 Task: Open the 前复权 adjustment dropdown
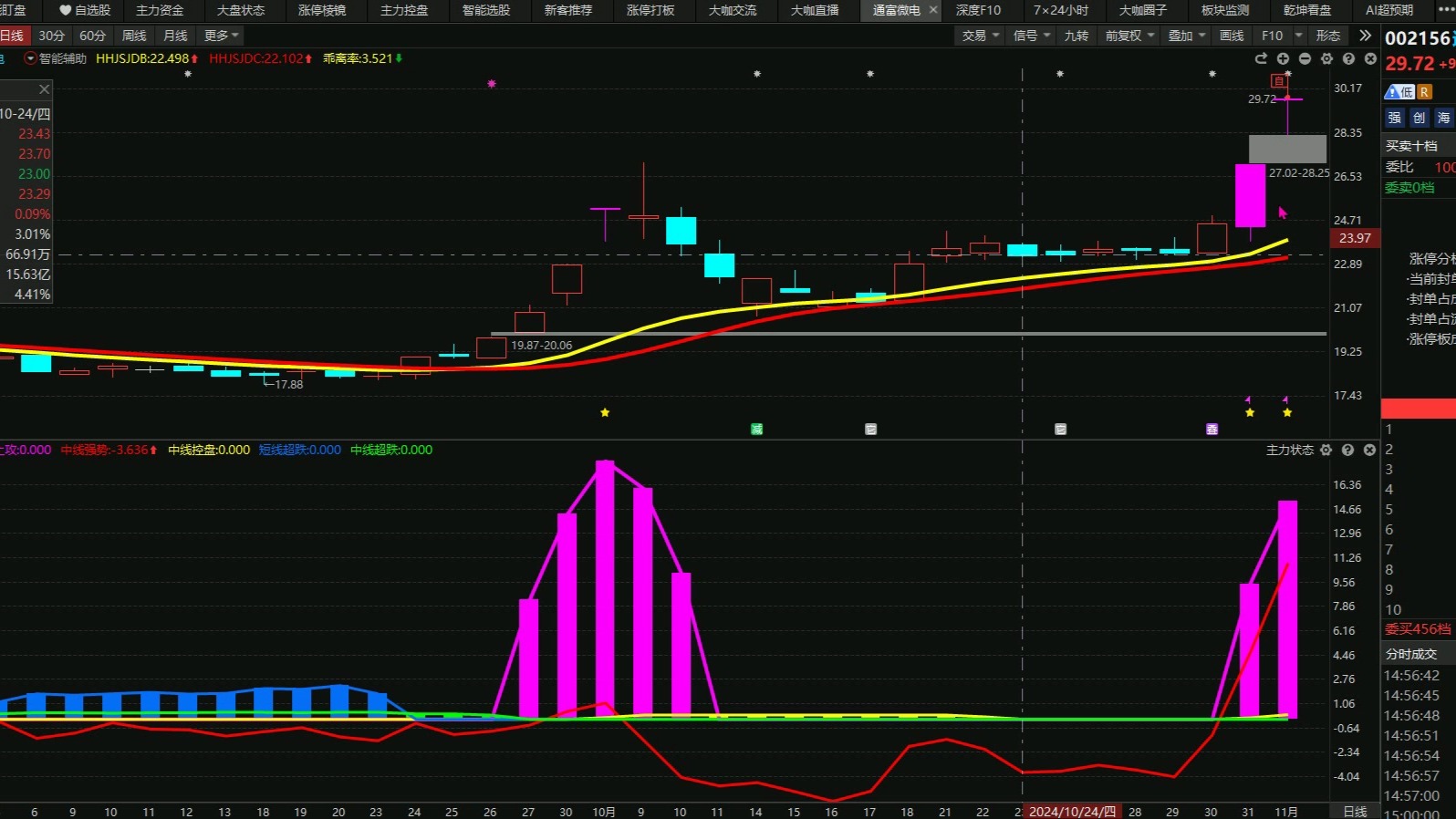tap(1130, 36)
